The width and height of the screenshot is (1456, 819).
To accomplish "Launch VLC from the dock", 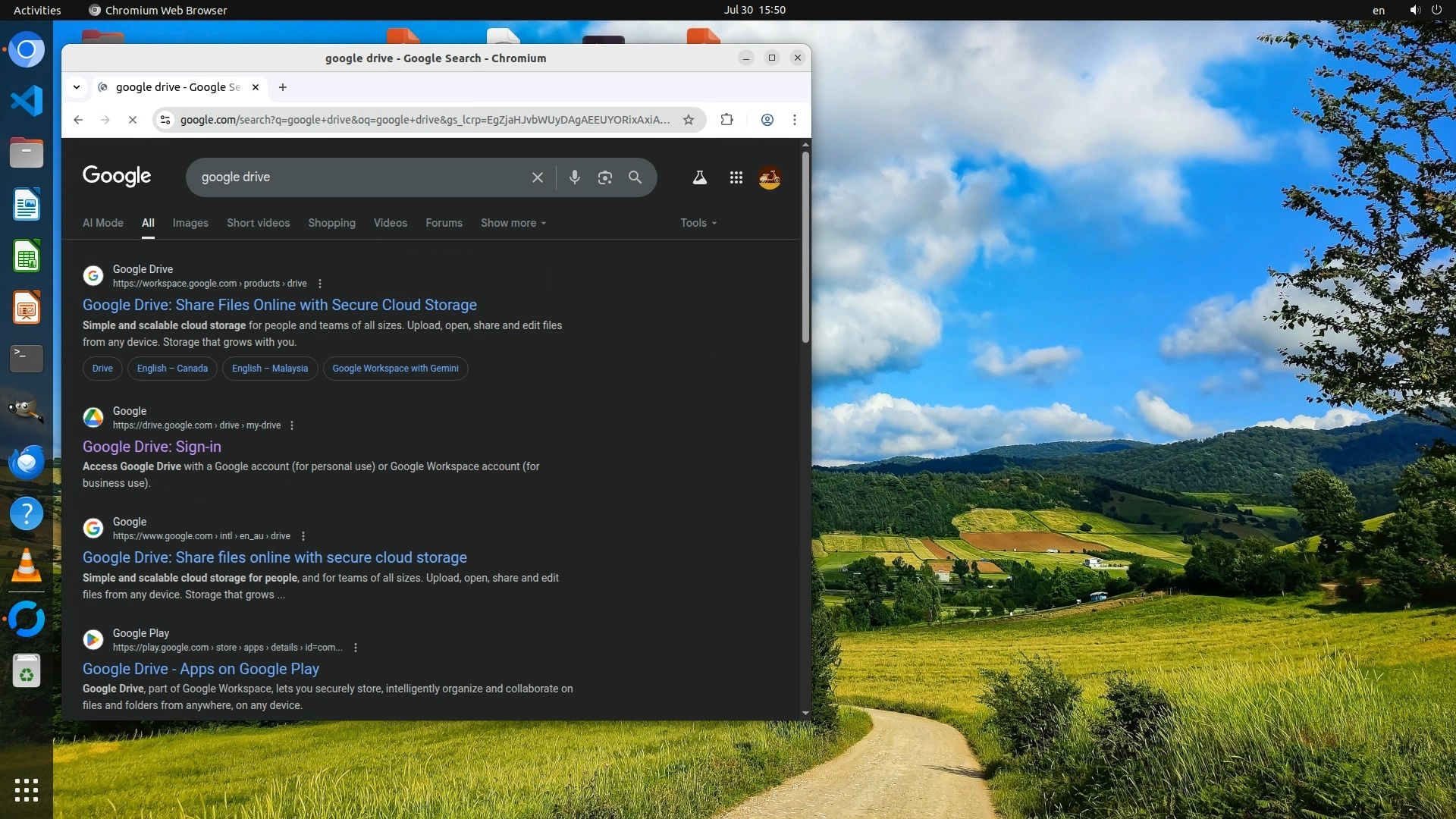I will (x=27, y=566).
